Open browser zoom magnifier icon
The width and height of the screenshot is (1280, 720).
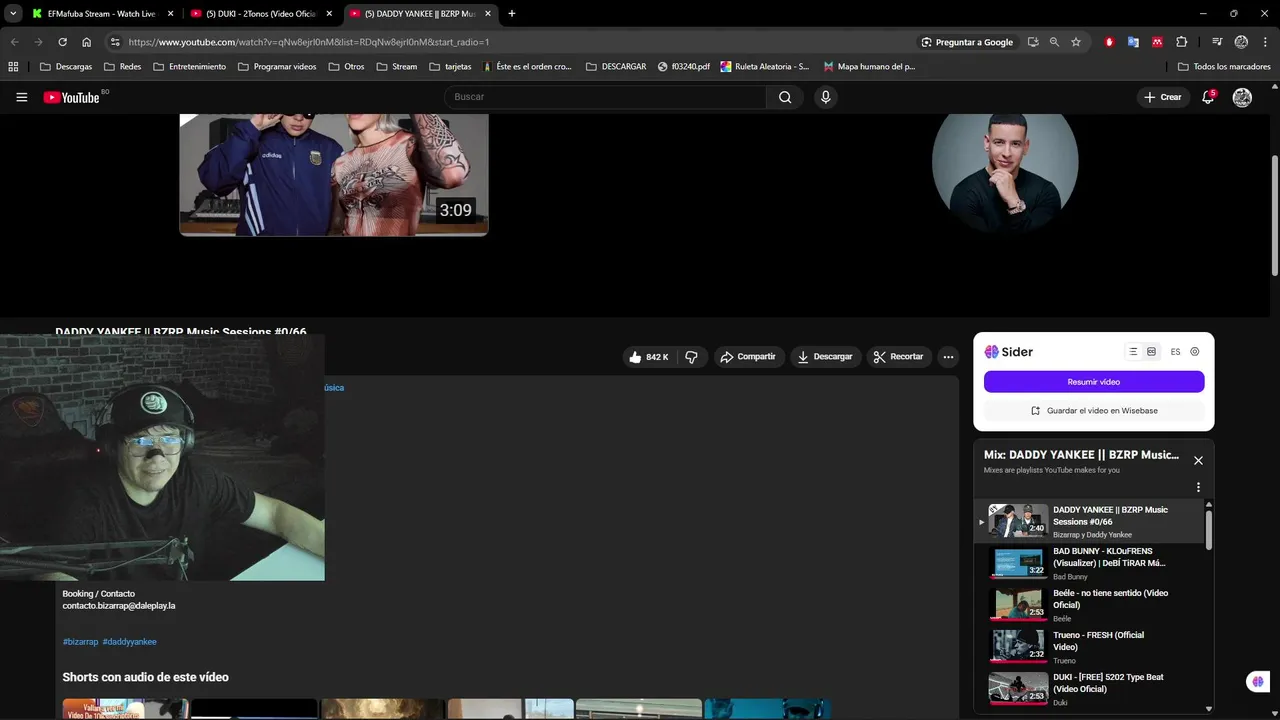(1054, 42)
